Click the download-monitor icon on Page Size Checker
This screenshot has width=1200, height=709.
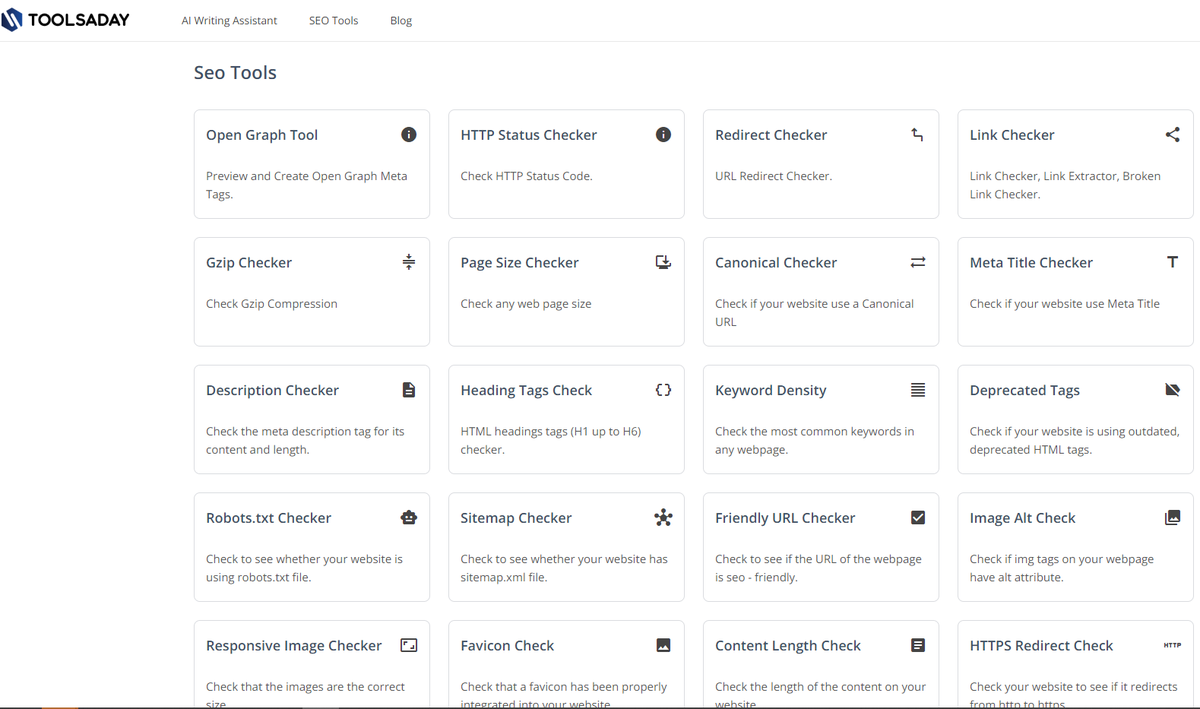point(663,262)
